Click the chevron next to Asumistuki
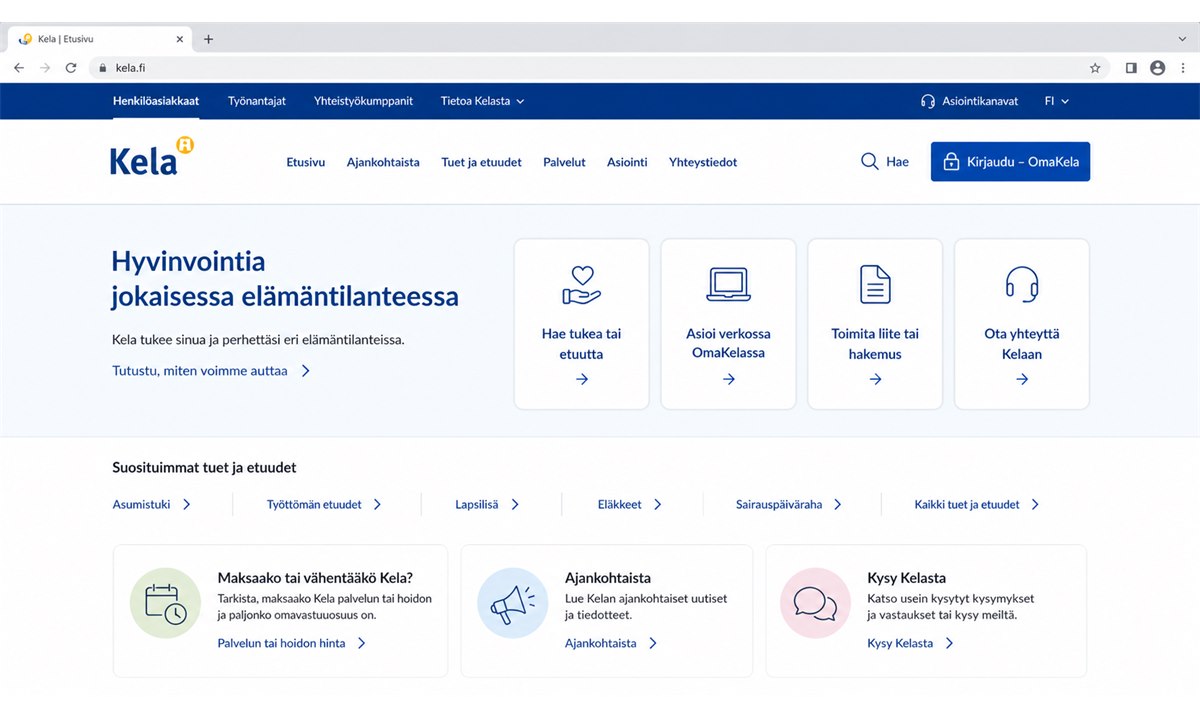1200x720 pixels. [x=186, y=505]
